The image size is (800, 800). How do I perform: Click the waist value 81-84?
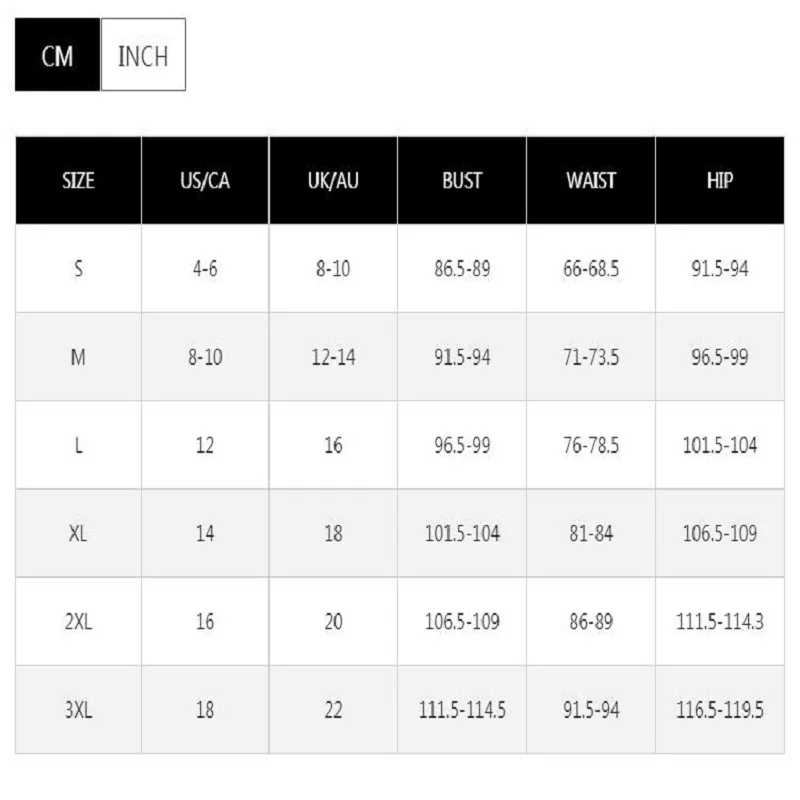(x=591, y=534)
